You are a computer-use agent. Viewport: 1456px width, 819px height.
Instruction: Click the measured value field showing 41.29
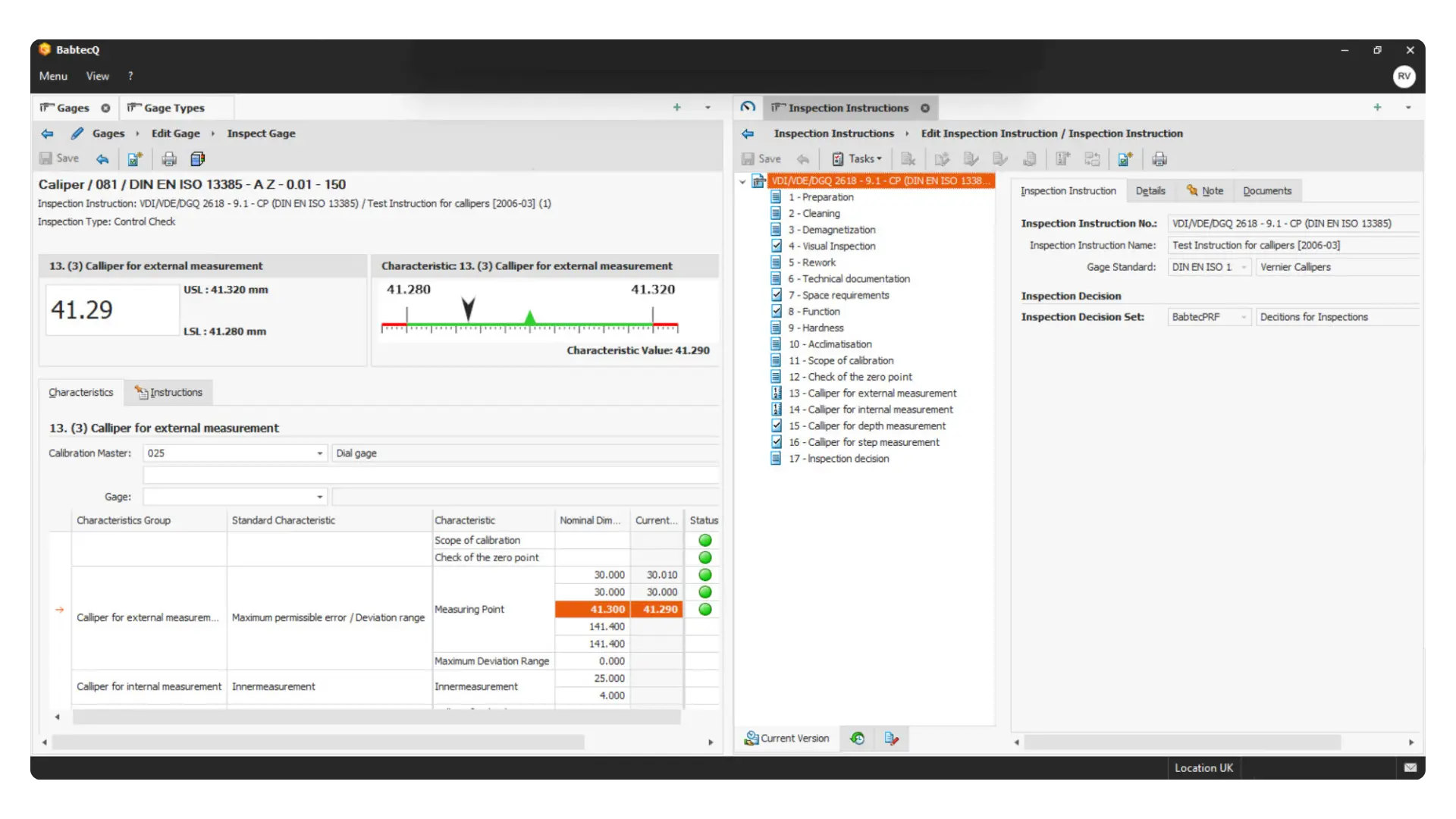(x=112, y=309)
